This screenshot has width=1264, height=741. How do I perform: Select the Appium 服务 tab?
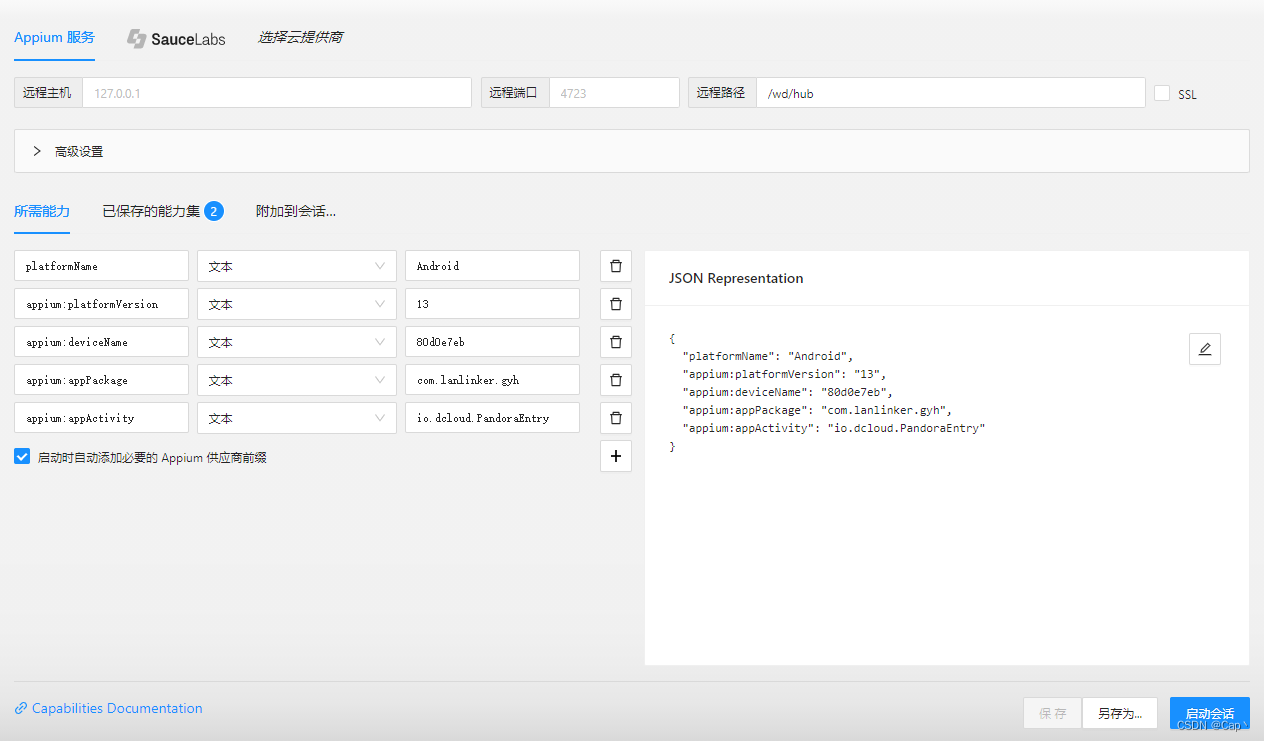54,37
